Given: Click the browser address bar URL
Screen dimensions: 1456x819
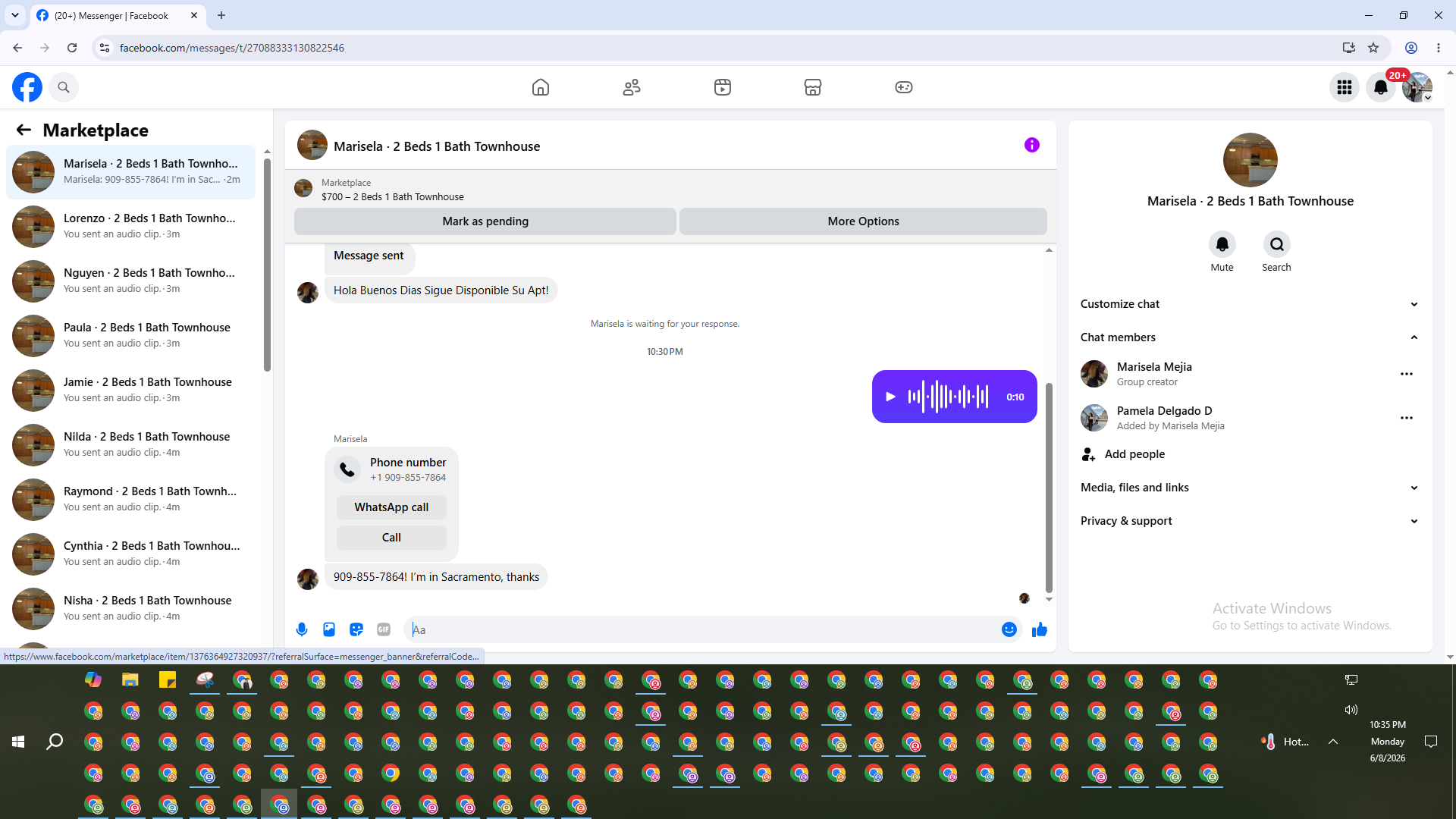Looking at the screenshot, I should coord(231,48).
